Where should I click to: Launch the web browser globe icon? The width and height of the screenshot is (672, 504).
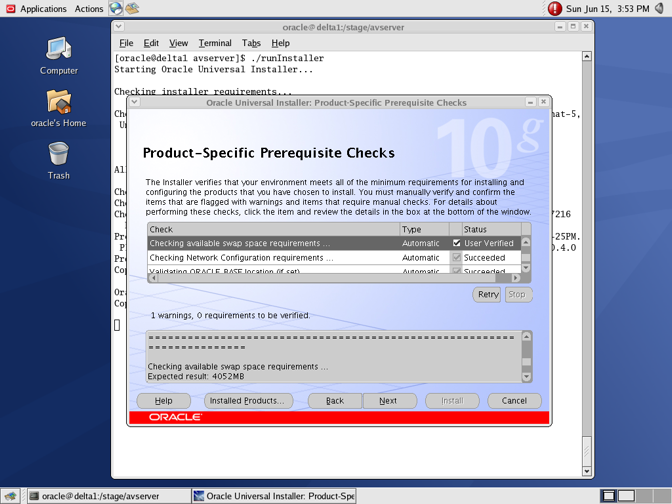pos(115,8)
